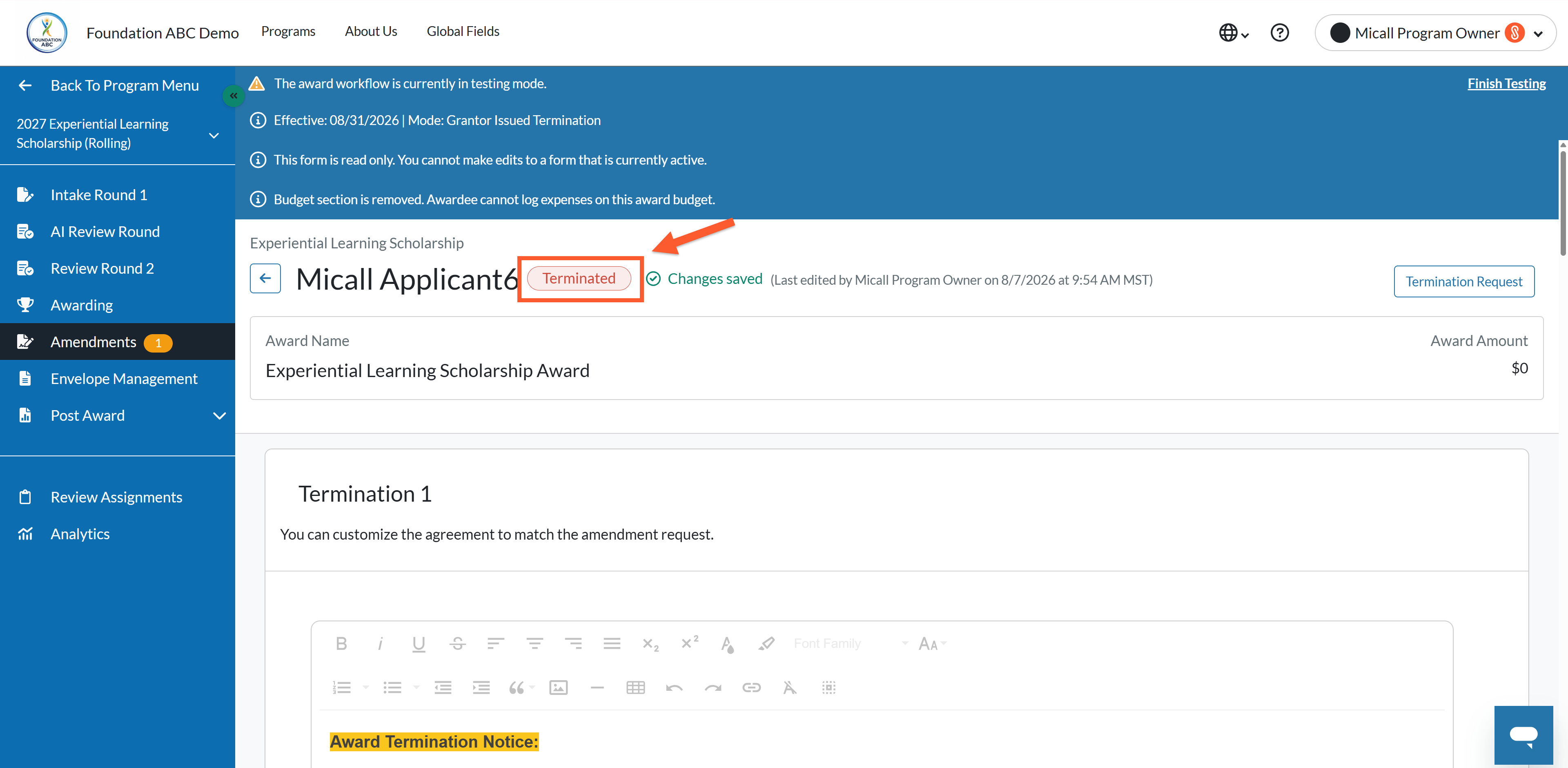Collapse the sidebar with the double-chevron icon
Screen dimensions: 1568x768
[234, 96]
